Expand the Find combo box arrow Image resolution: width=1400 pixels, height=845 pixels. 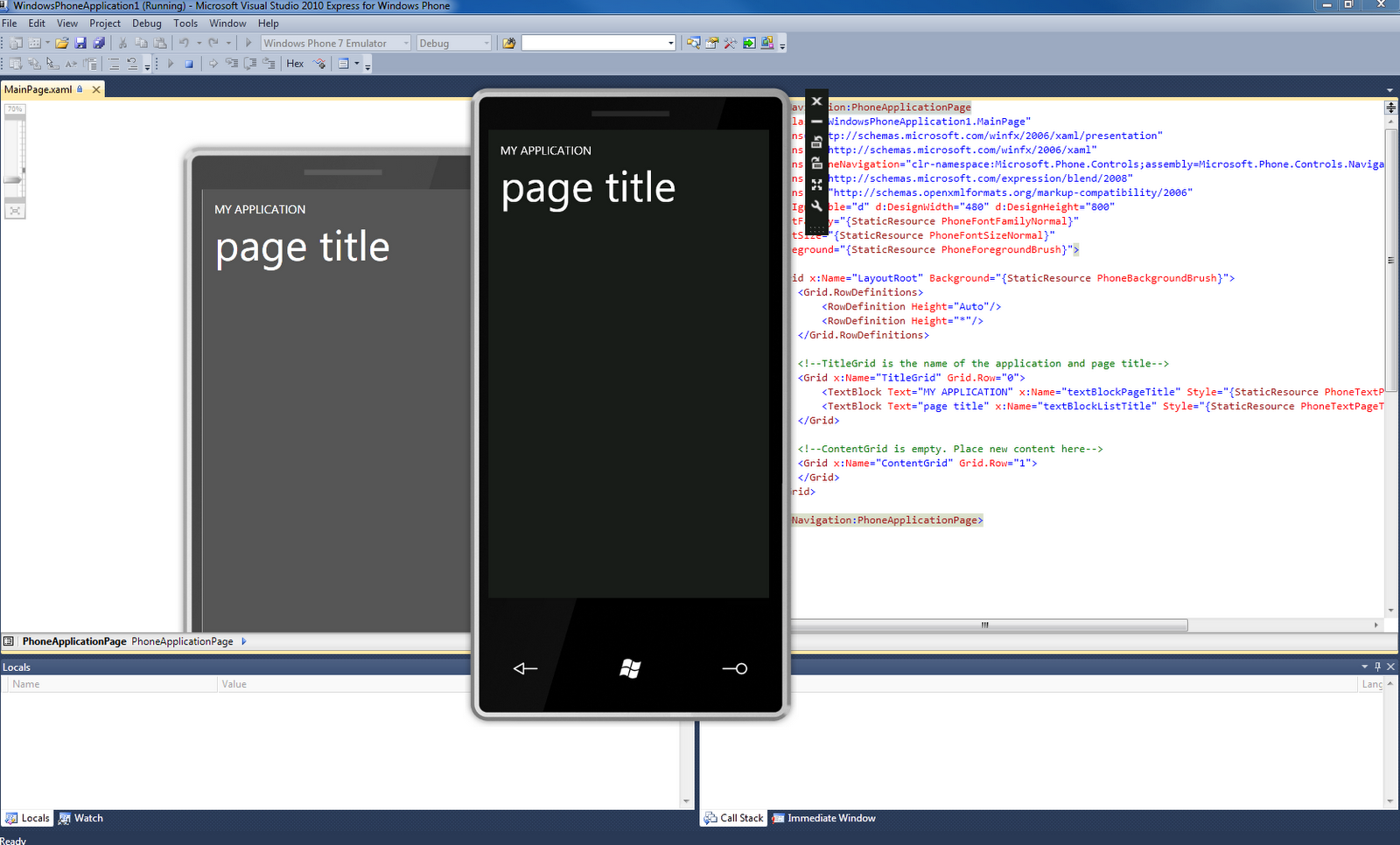(x=671, y=43)
